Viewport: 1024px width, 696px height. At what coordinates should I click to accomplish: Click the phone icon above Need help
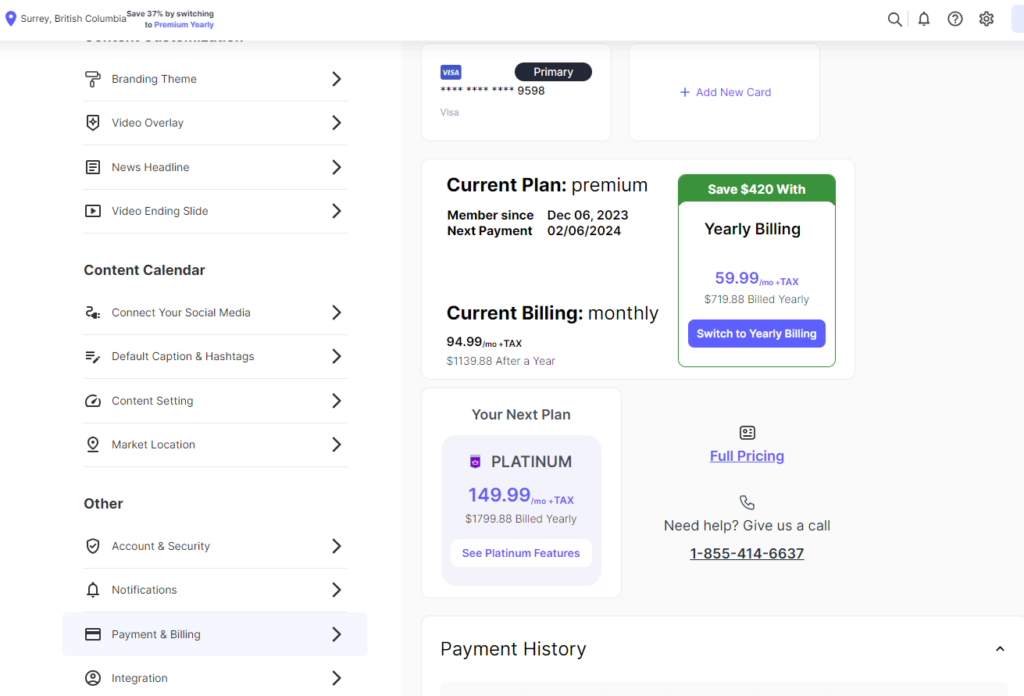tap(747, 502)
